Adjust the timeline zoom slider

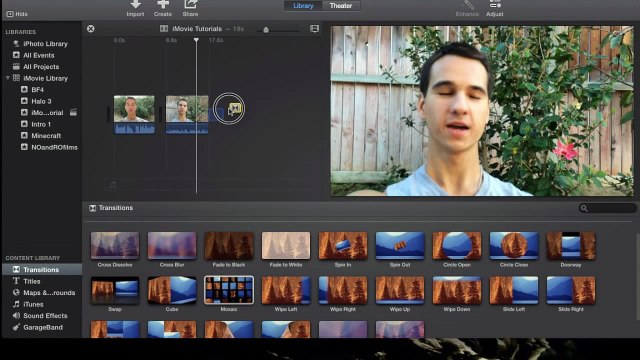(266, 29)
